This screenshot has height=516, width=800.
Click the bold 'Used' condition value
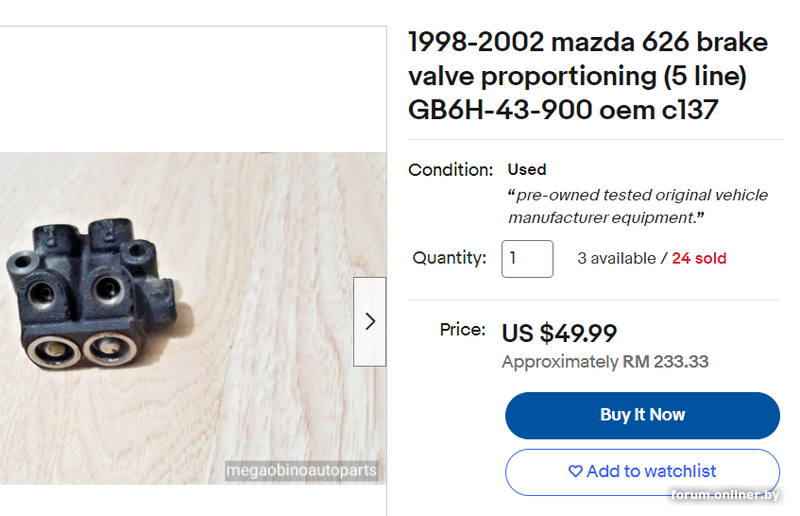(x=527, y=170)
